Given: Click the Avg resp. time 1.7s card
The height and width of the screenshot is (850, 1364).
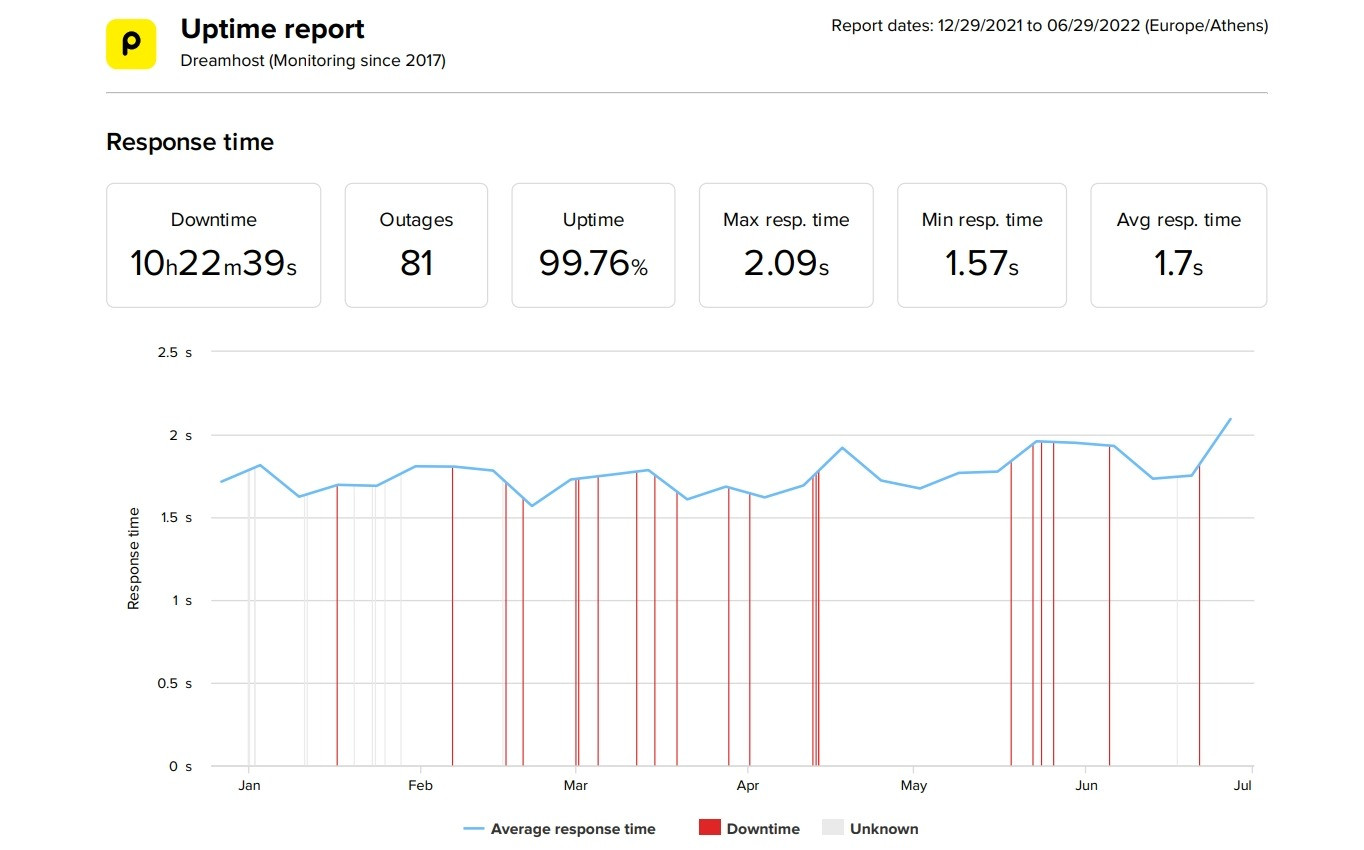Looking at the screenshot, I should (1179, 245).
